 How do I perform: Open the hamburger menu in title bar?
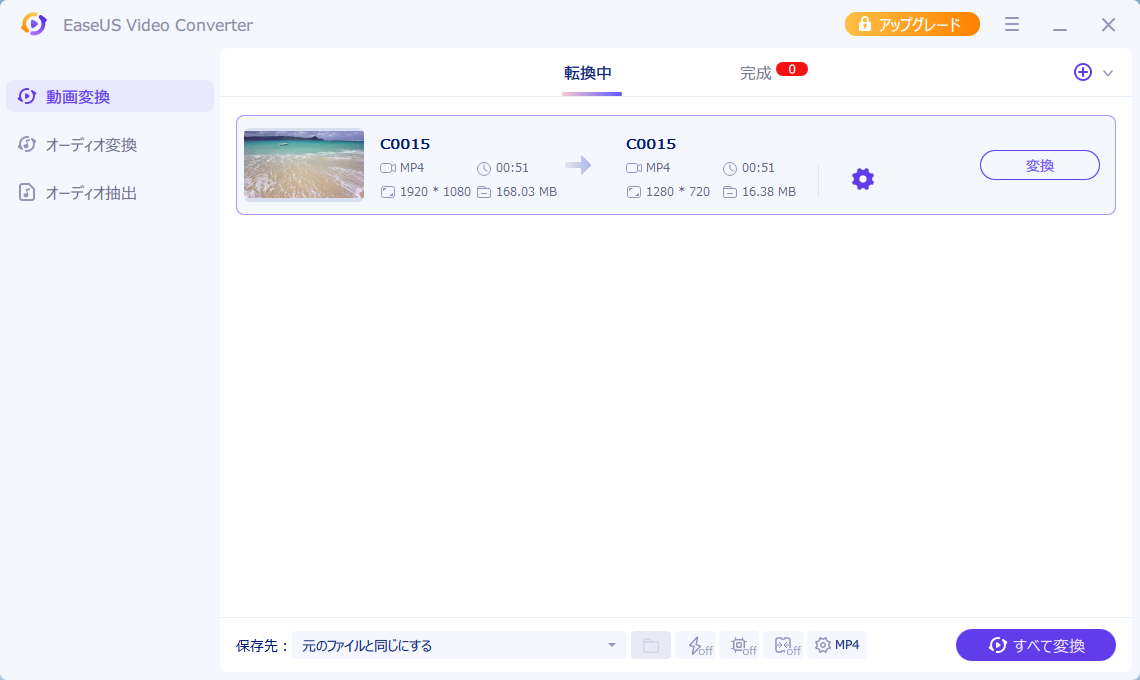coord(1012,25)
